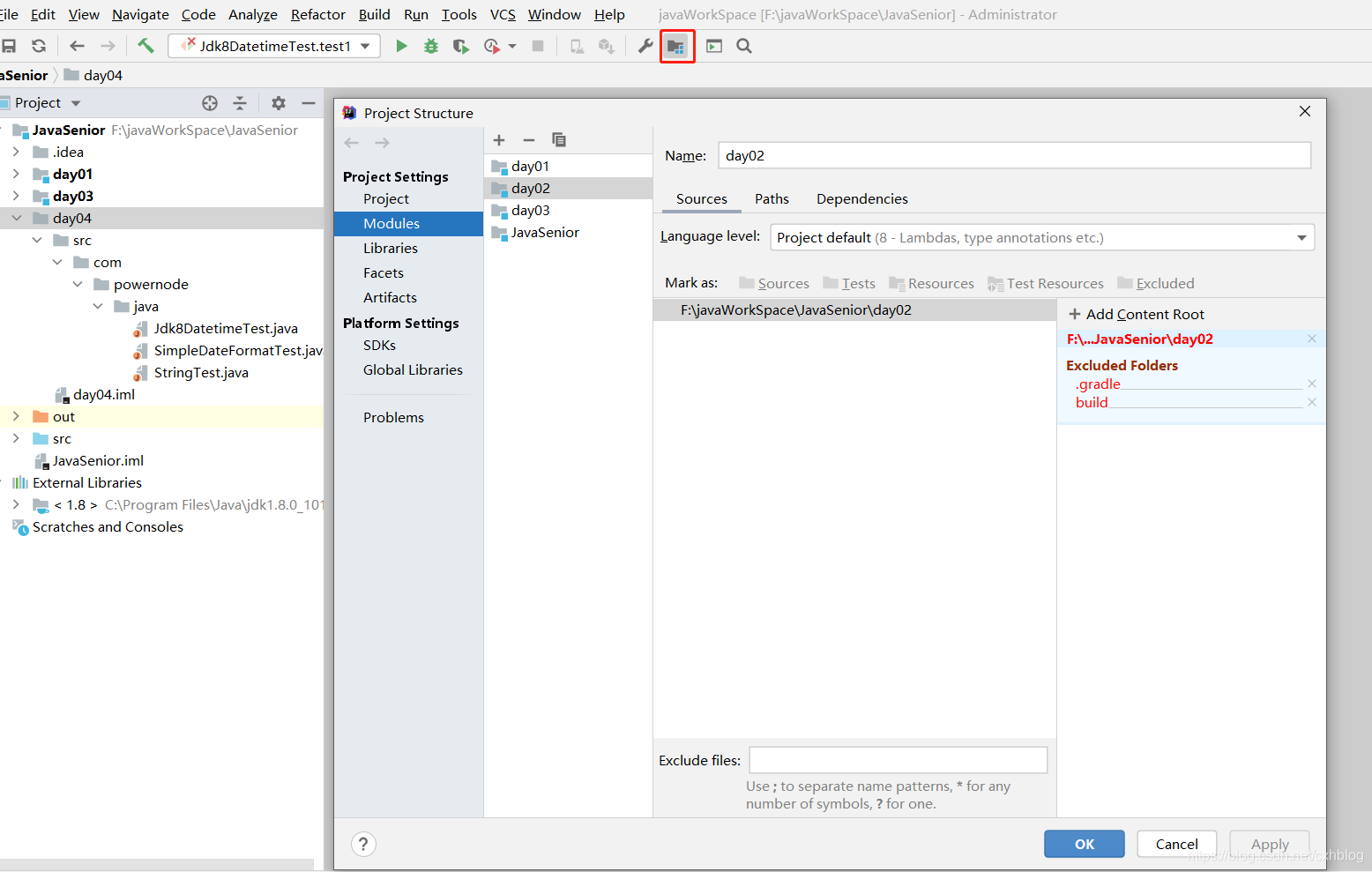Add new module with plus icon

pos(499,140)
